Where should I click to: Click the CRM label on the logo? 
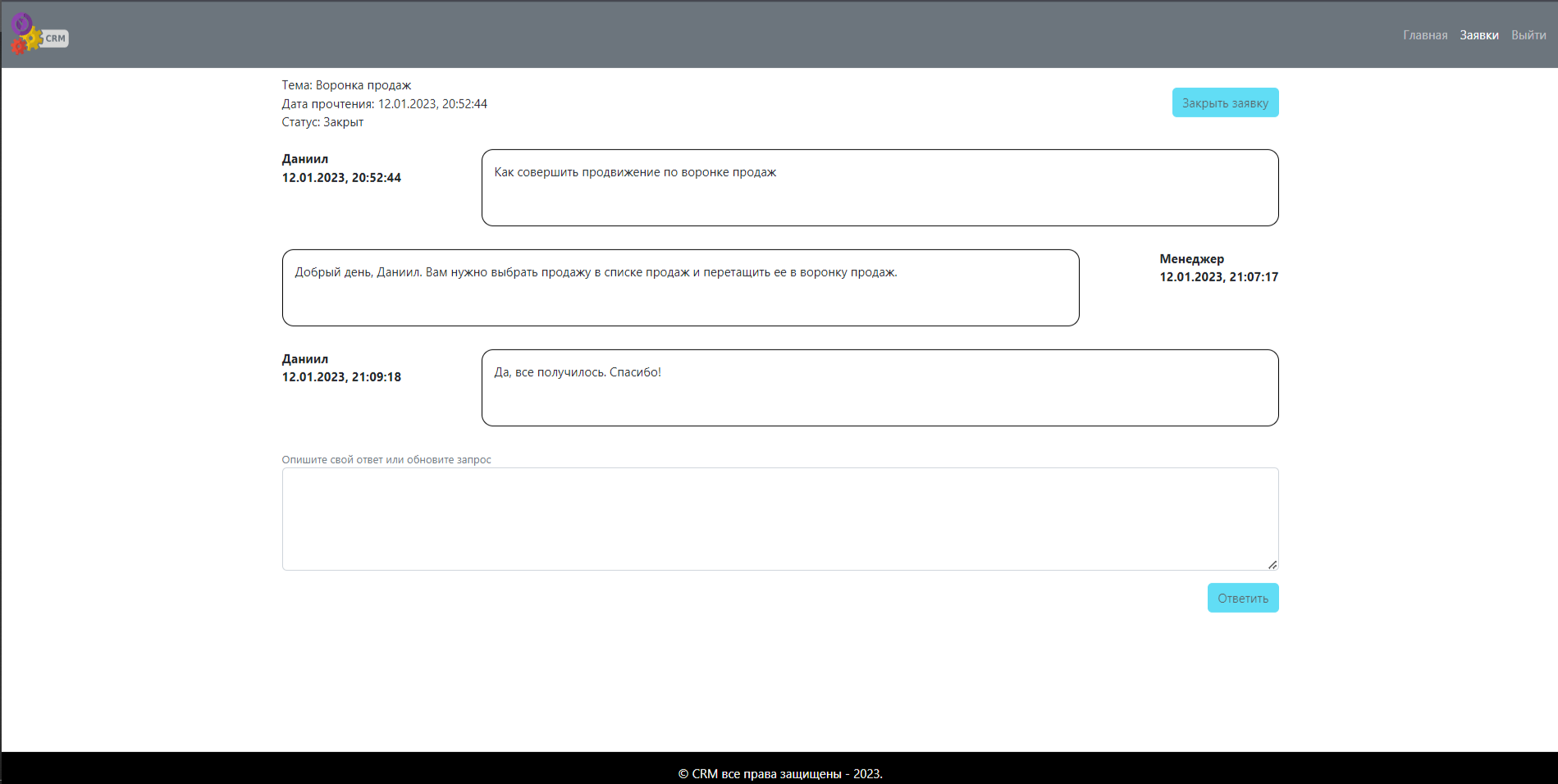pyautogui.click(x=55, y=39)
